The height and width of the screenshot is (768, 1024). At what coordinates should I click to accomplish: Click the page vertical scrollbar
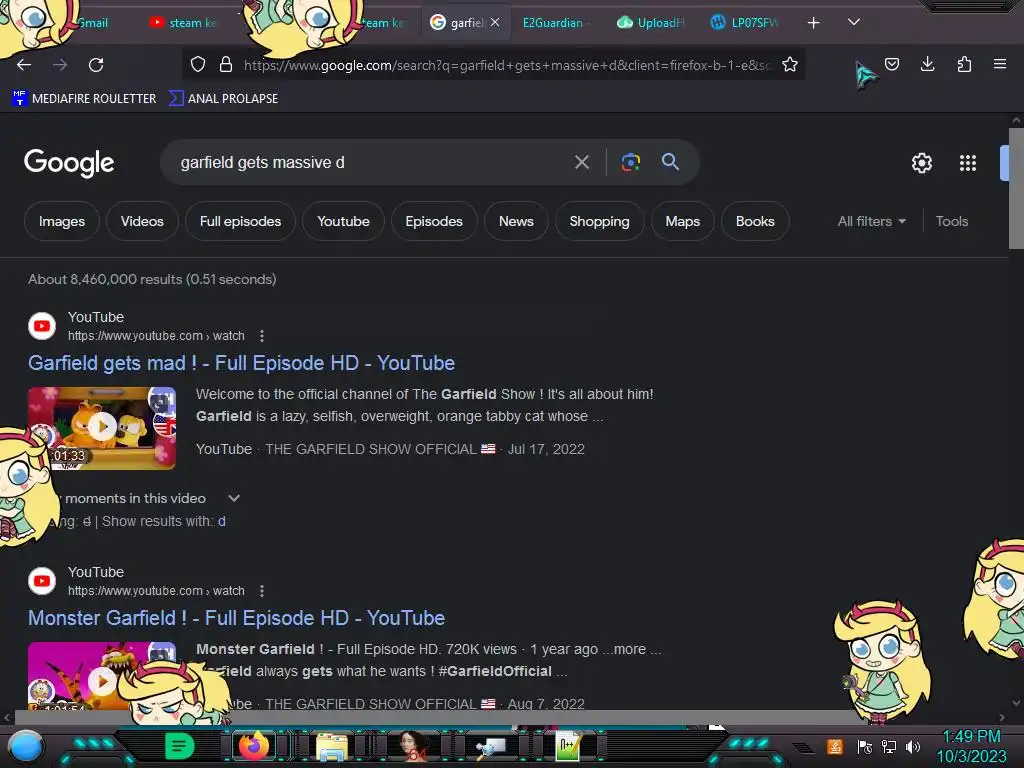(1016, 189)
